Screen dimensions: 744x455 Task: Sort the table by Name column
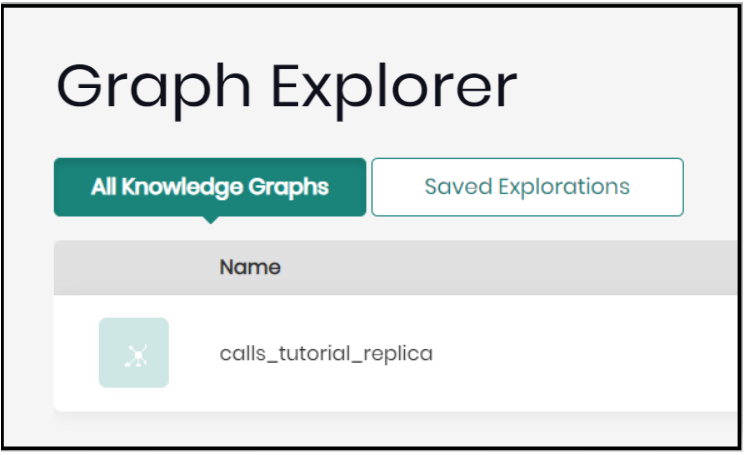250,267
